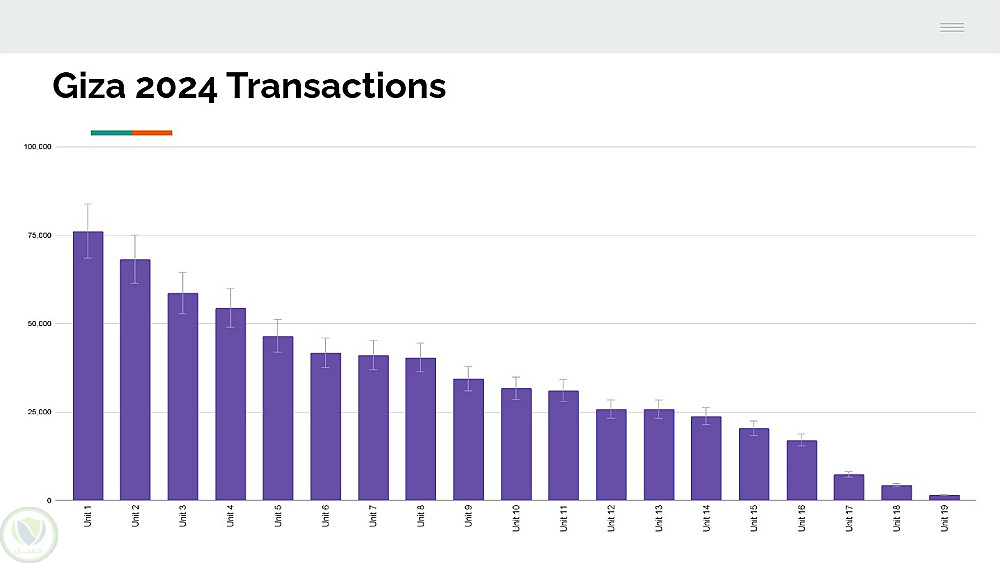
Task: Click the Unit 3 axis label
Action: pos(183,517)
